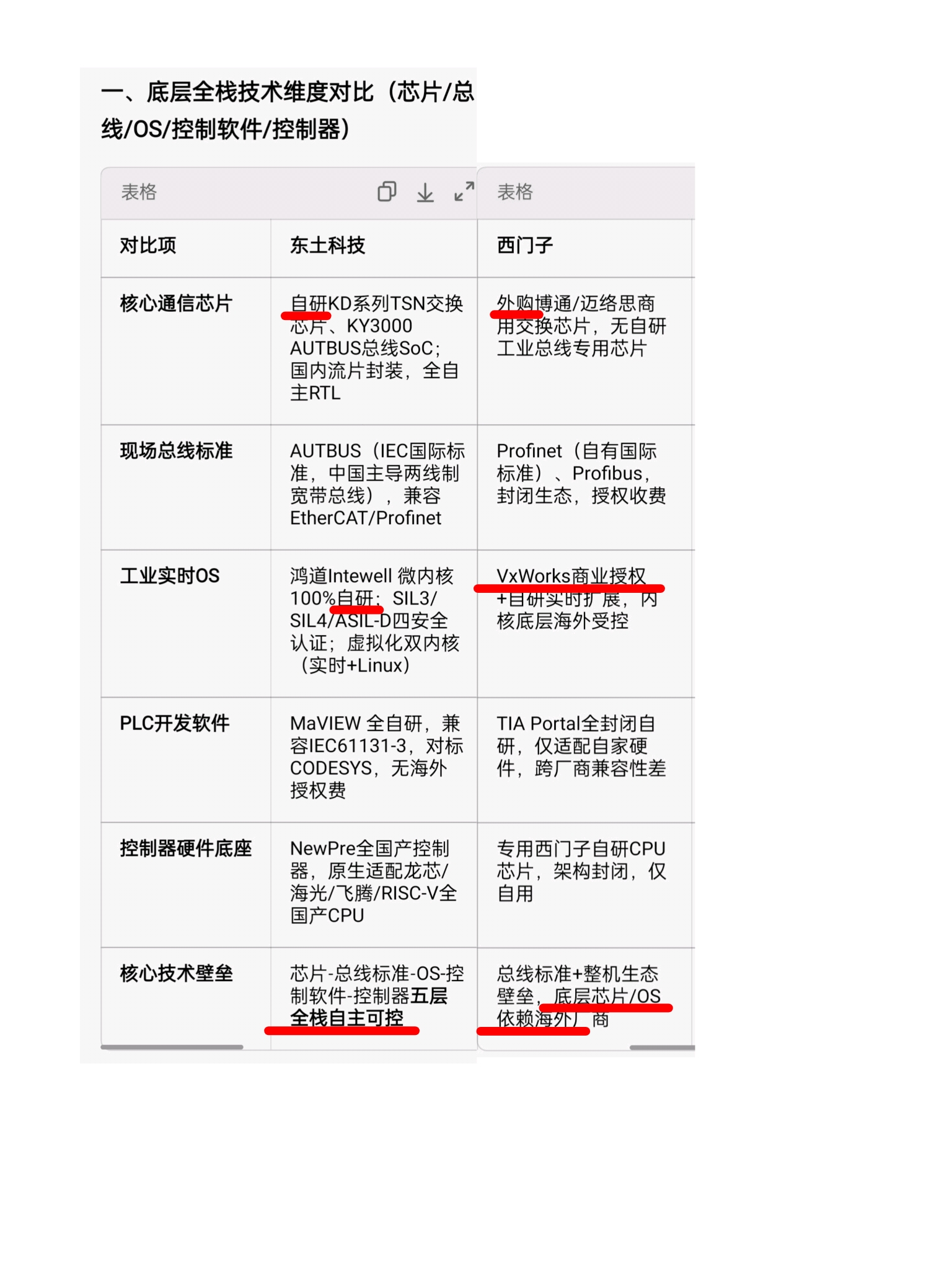
Task: Download the table with the download arrow
Action: point(425,192)
